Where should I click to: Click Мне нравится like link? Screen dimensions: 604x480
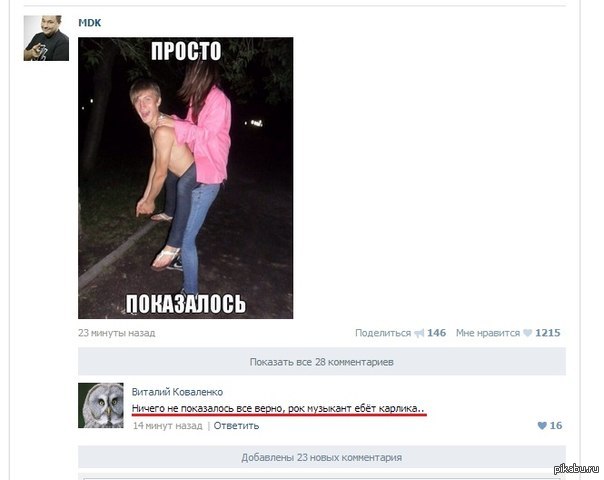[488, 333]
